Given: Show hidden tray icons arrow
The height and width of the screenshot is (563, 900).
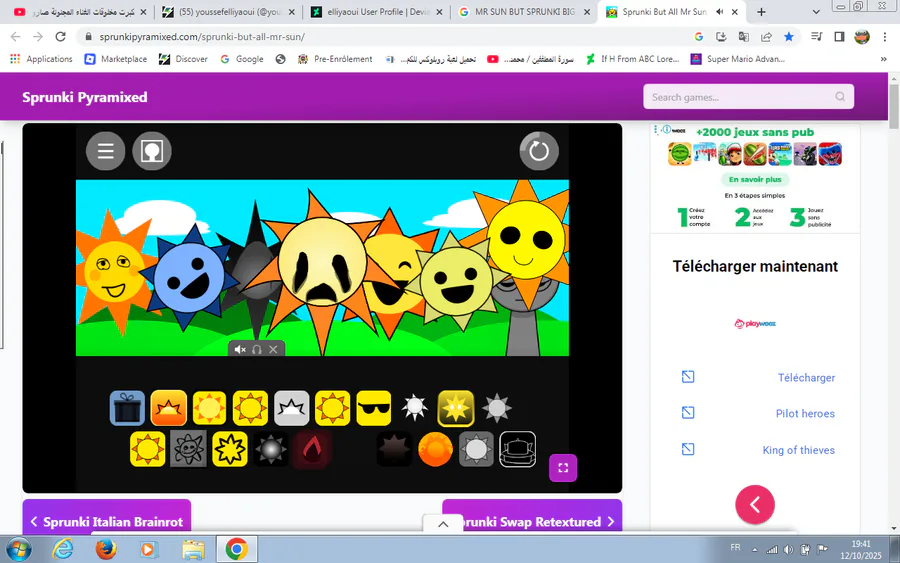Looking at the screenshot, I should [x=755, y=549].
